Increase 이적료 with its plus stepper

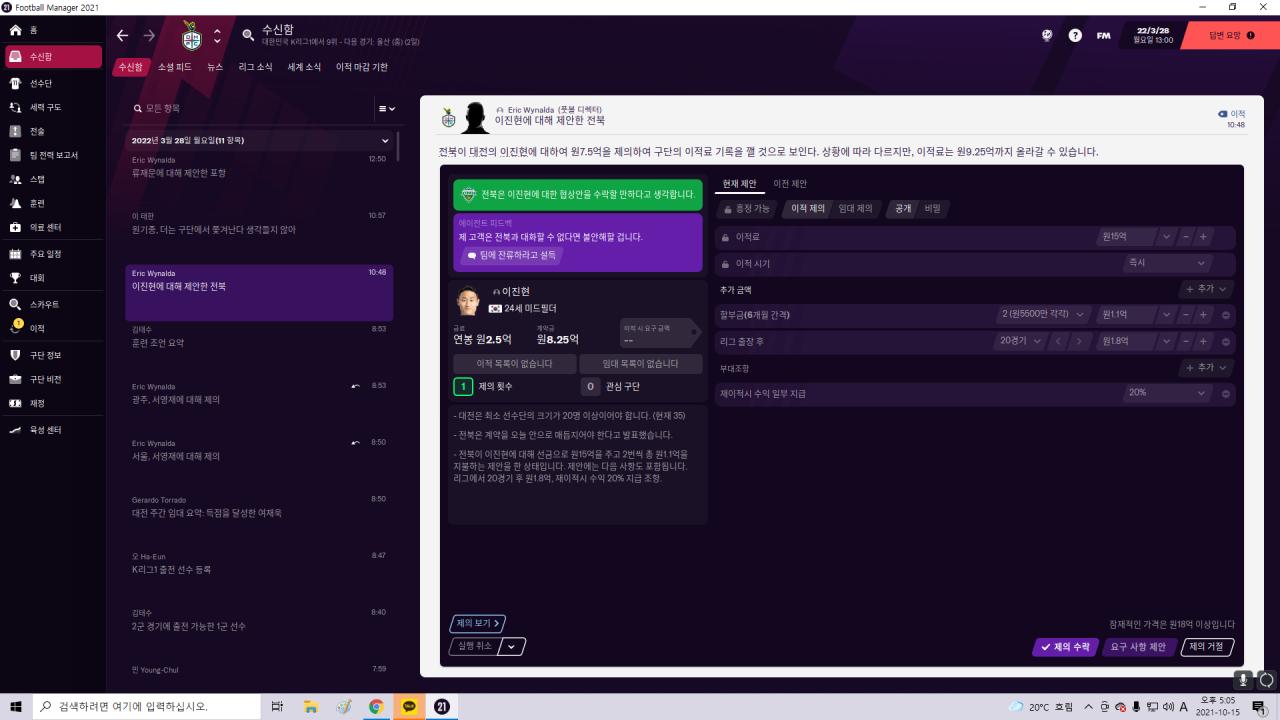pos(1203,237)
